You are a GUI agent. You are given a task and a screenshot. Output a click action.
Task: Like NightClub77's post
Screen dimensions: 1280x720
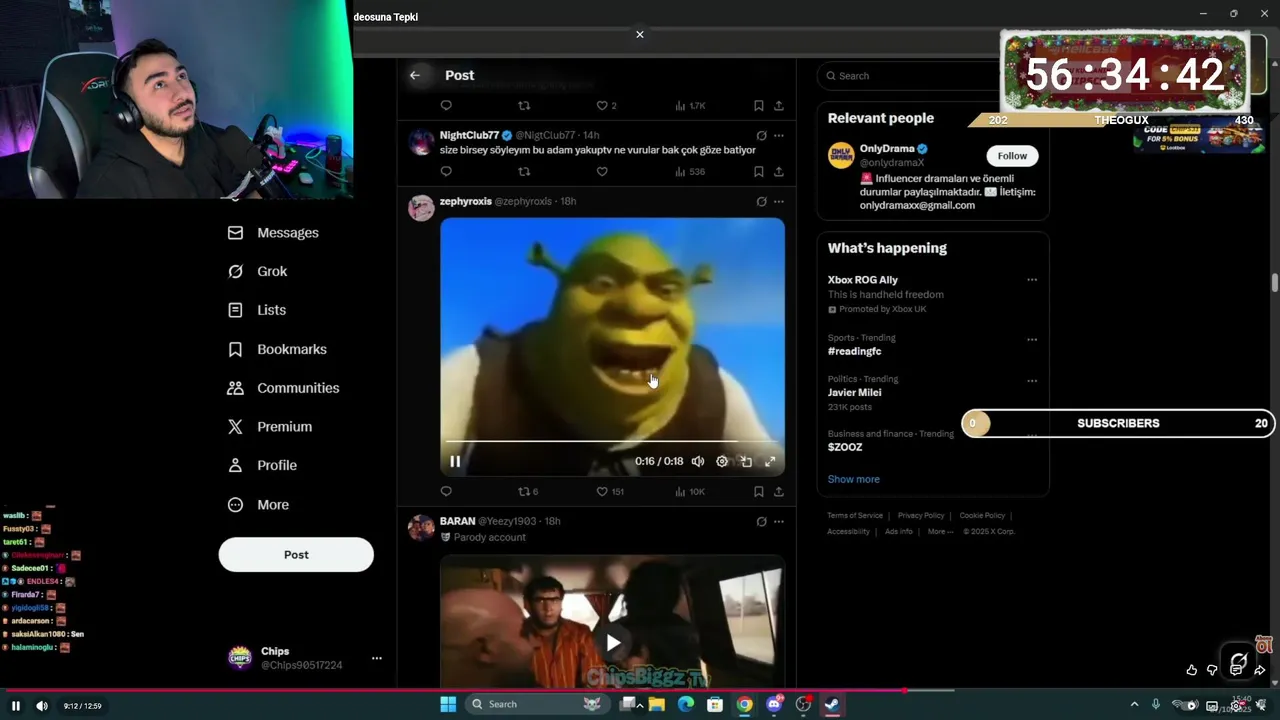tap(602, 172)
